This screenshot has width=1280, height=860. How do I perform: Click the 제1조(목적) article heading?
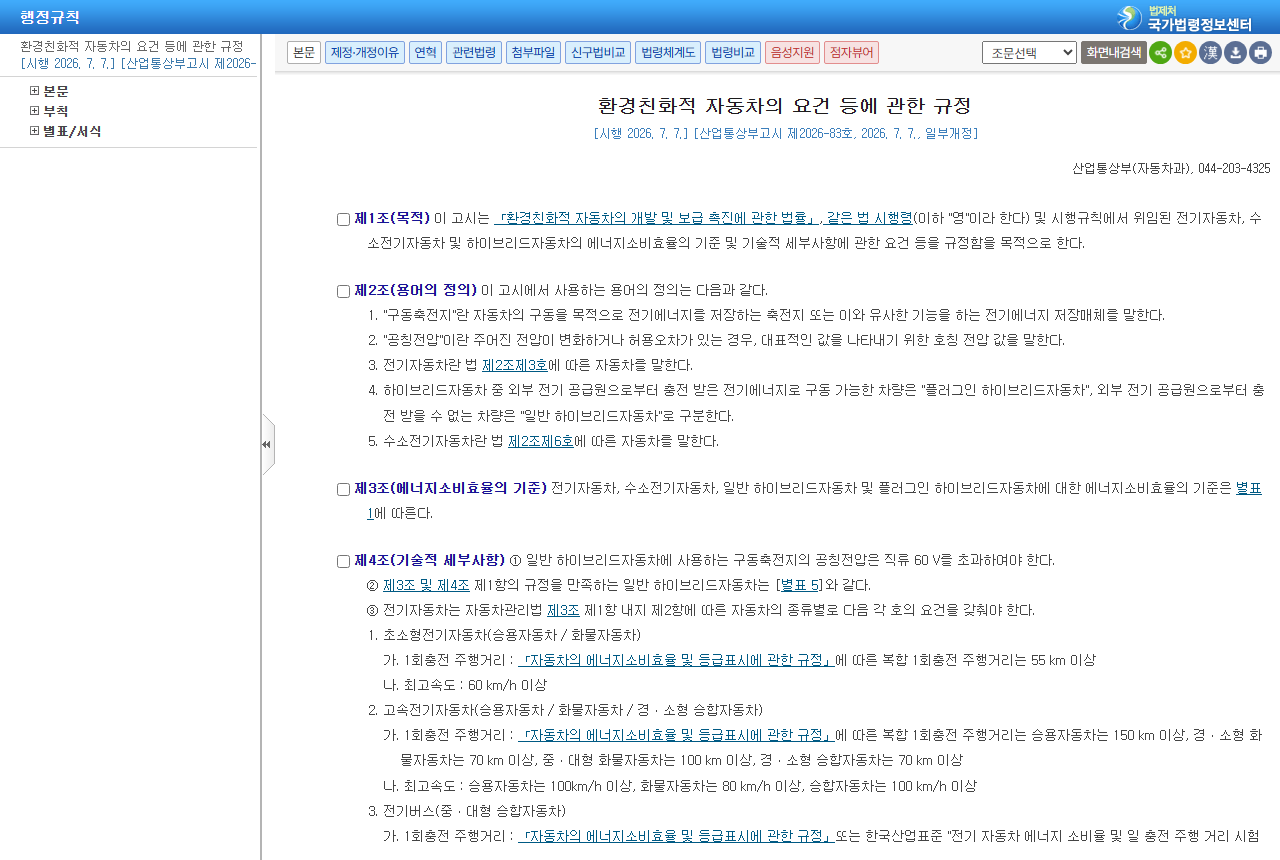[x=392, y=218]
